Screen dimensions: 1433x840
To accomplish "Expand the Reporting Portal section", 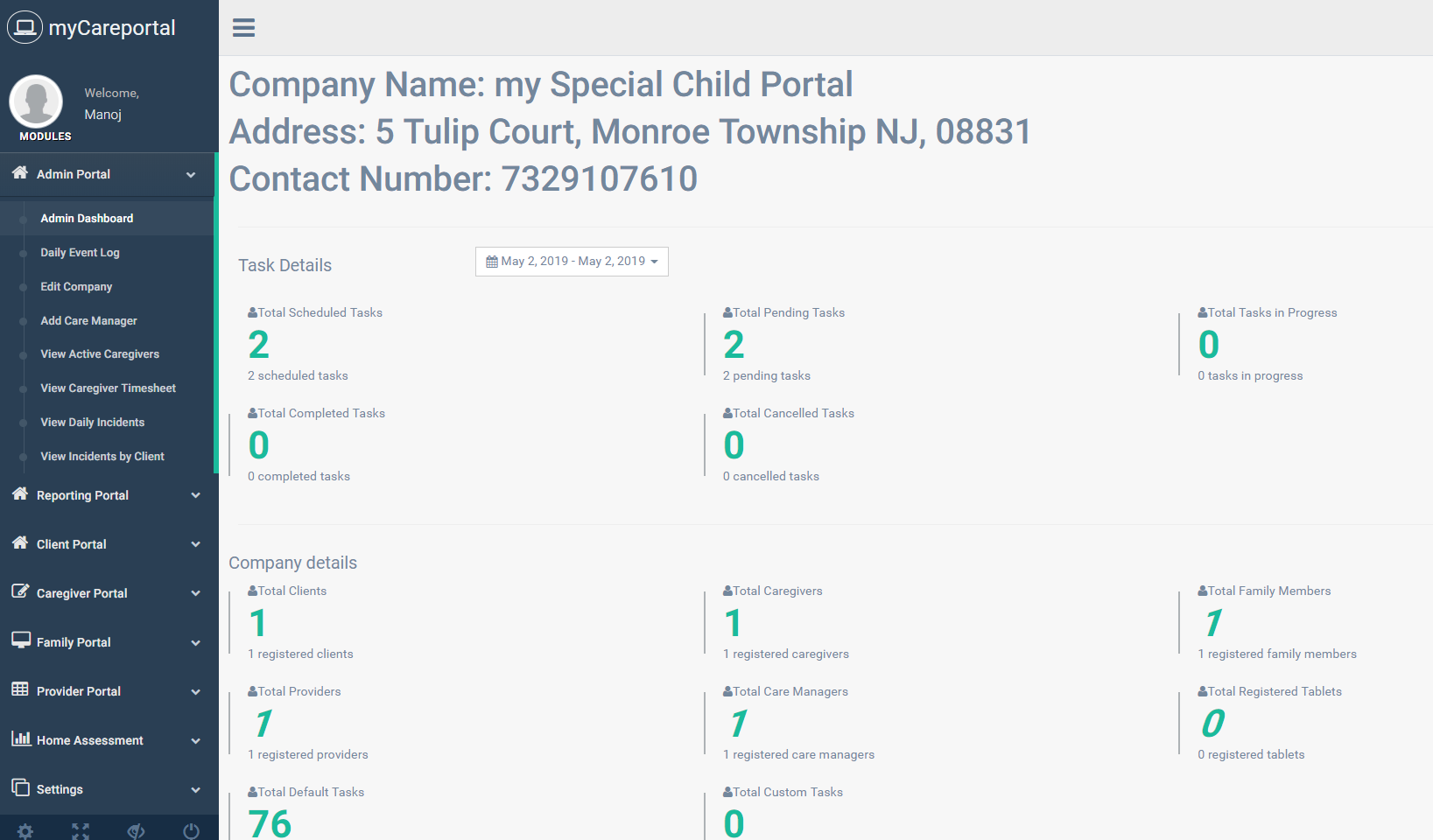I will (x=107, y=495).
